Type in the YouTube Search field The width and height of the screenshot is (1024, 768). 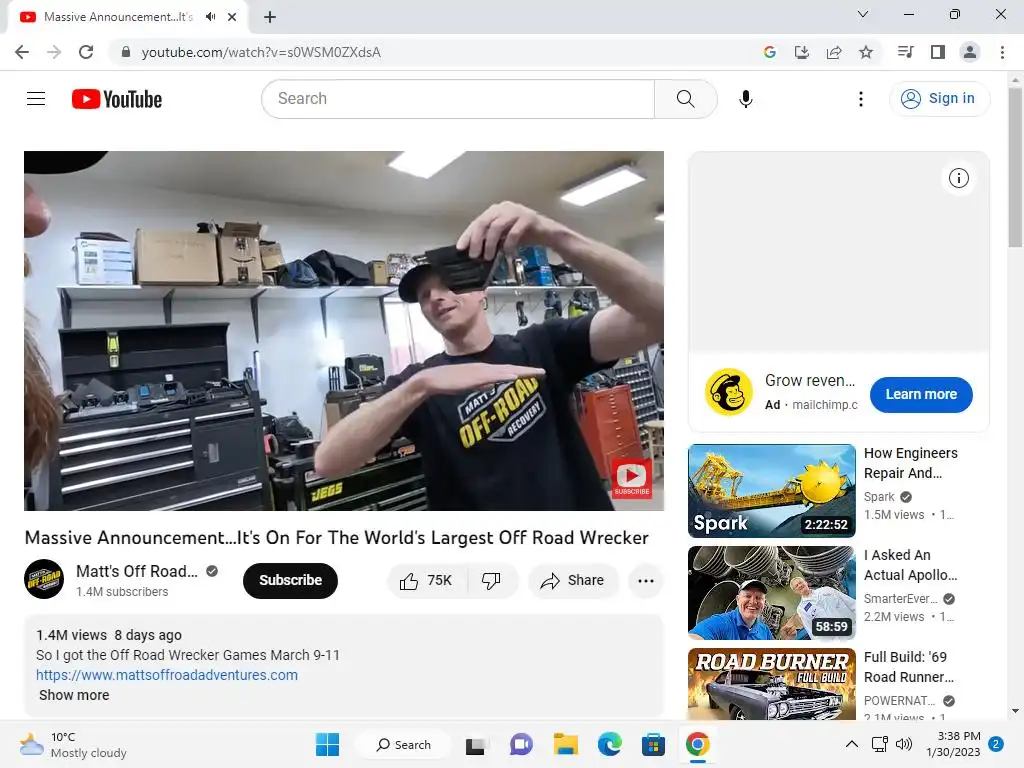(458, 99)
